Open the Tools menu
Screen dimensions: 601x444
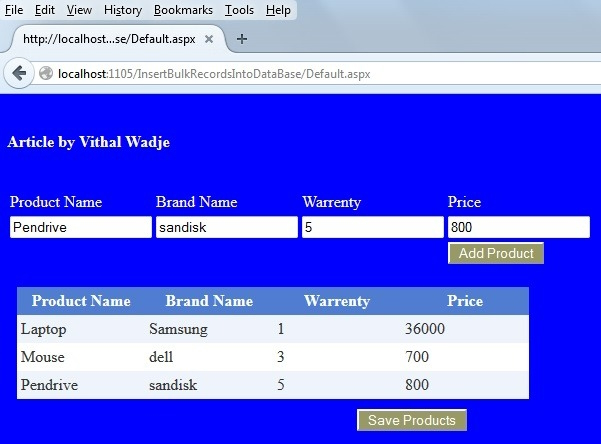239,10
